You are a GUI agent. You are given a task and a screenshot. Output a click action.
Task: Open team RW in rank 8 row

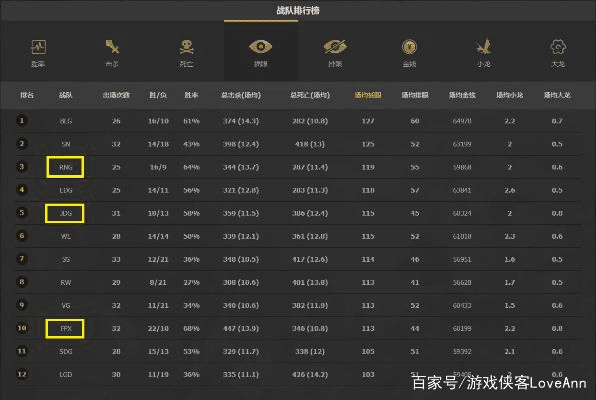pyautogui.click(x=66, y=283)
